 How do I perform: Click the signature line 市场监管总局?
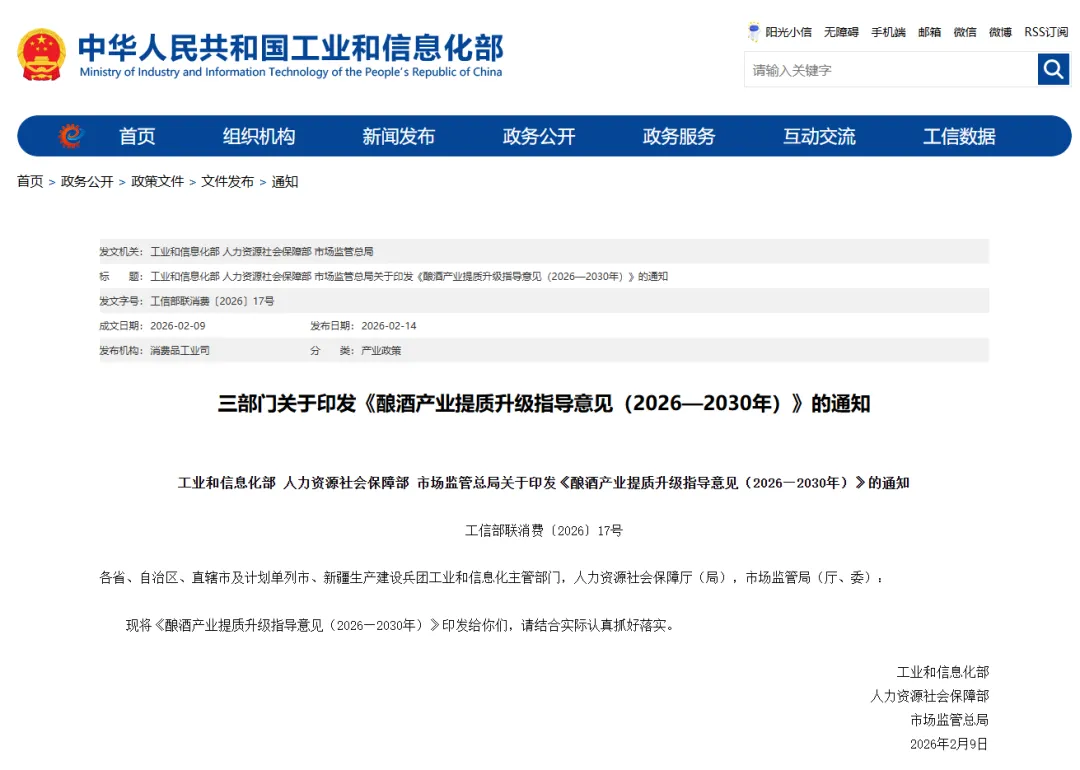(x=950, y=720)
